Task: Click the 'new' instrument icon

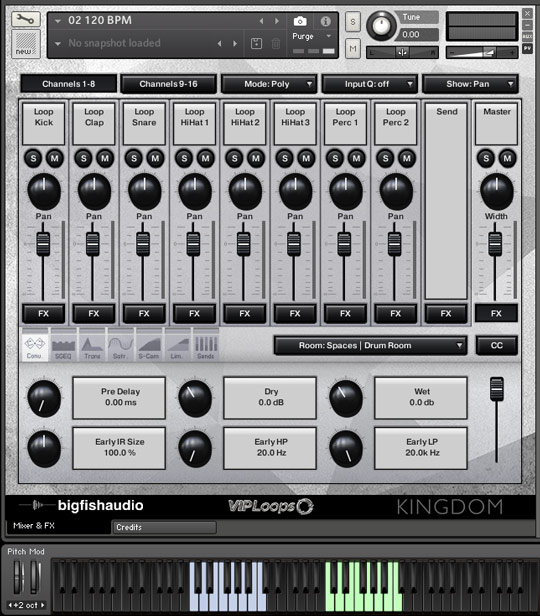Action: [x=26, y=44]
